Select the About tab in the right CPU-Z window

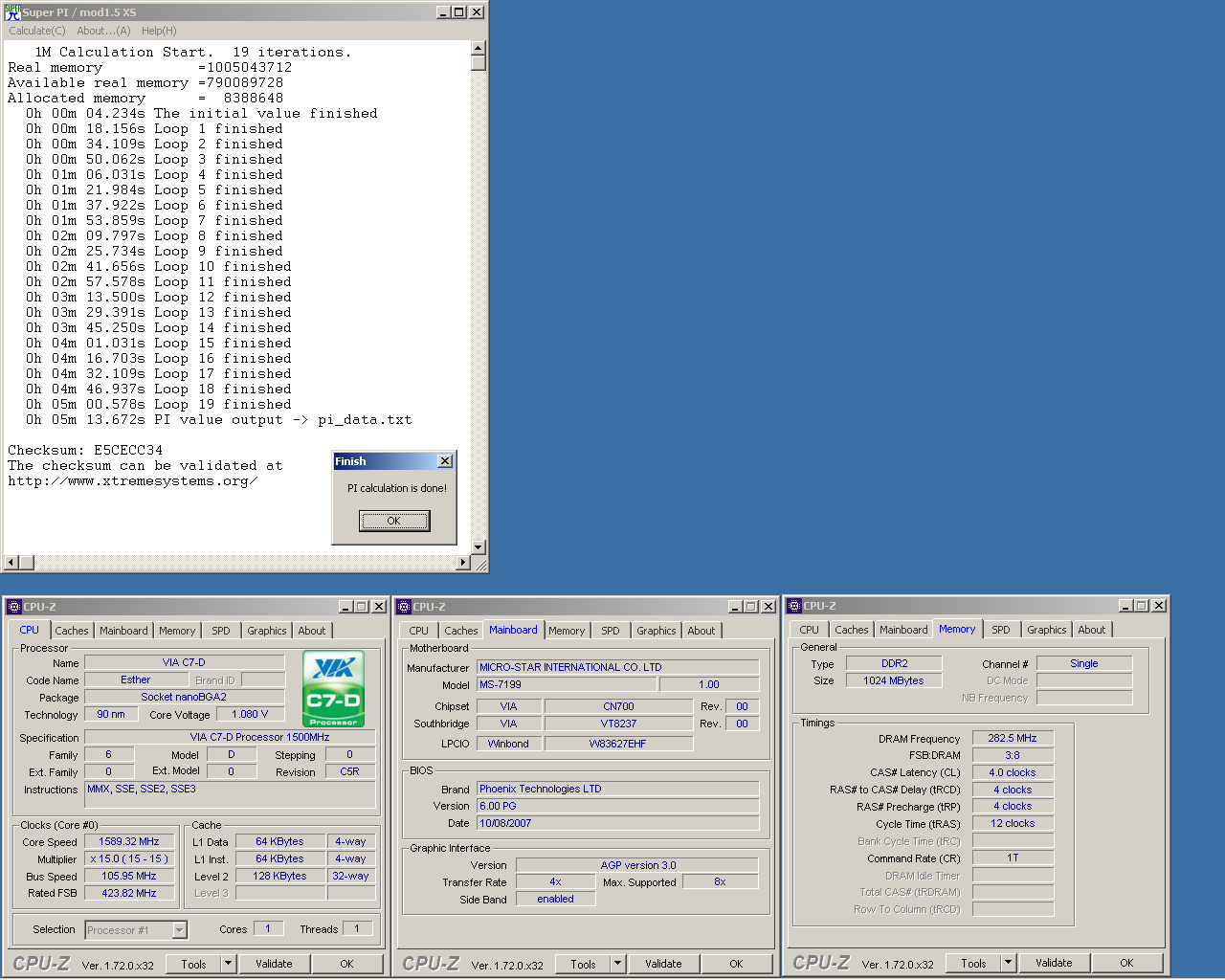pyautogui.click(x=1092, y=630)
